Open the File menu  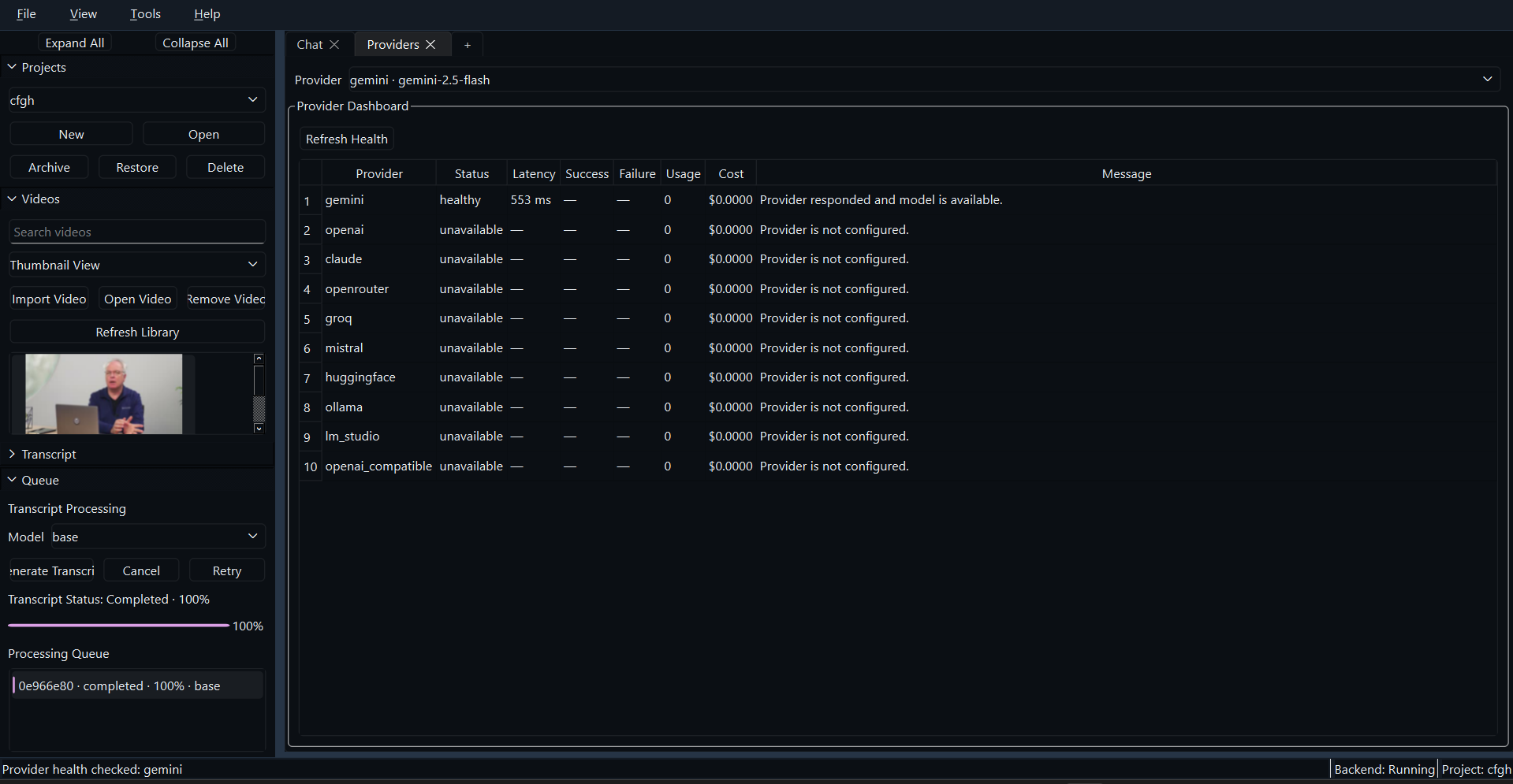[x=26, y=13]
